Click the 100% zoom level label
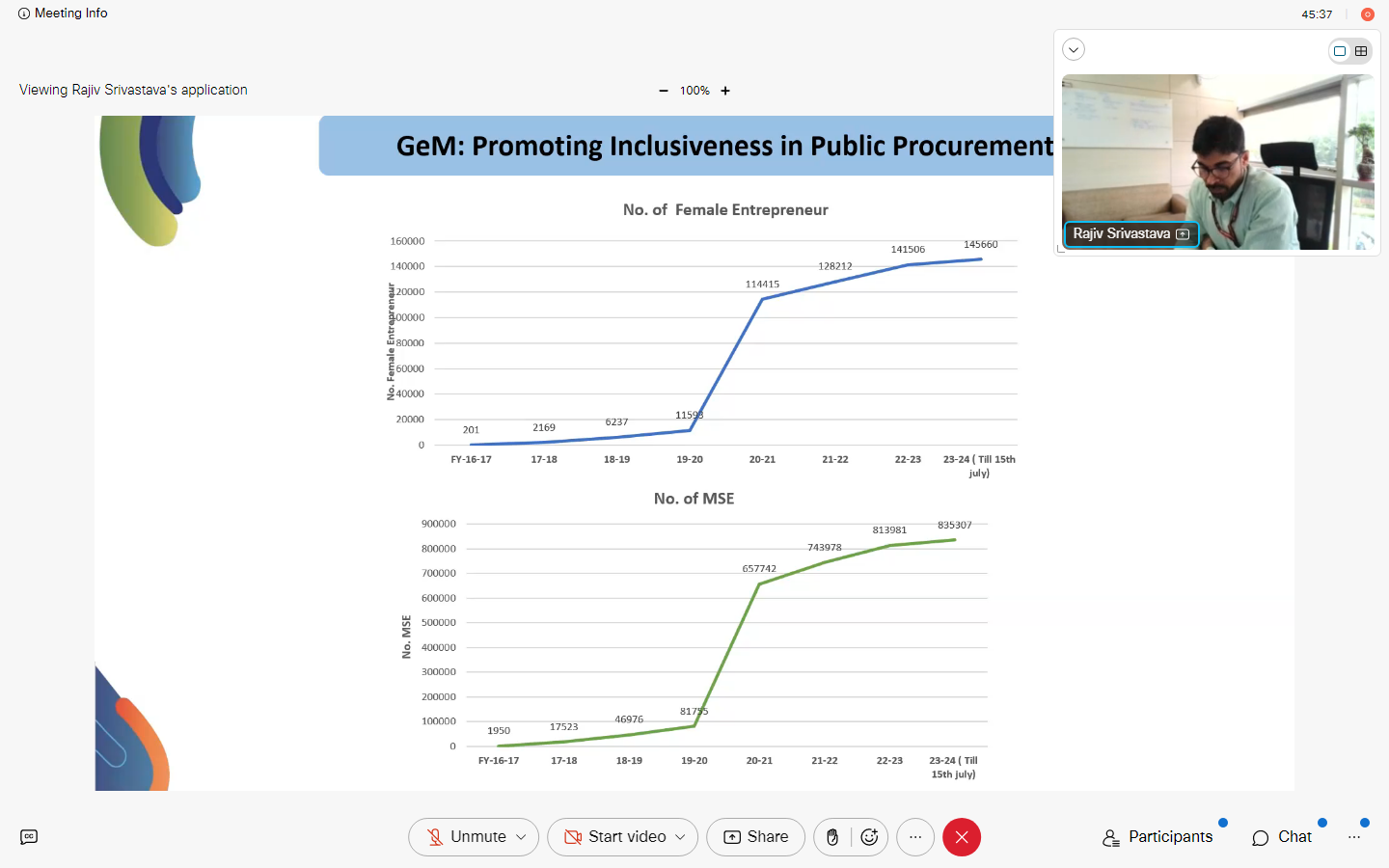The width and height of the screenshot is (1389, 868). pyautogui.click(x=694, y=91)
